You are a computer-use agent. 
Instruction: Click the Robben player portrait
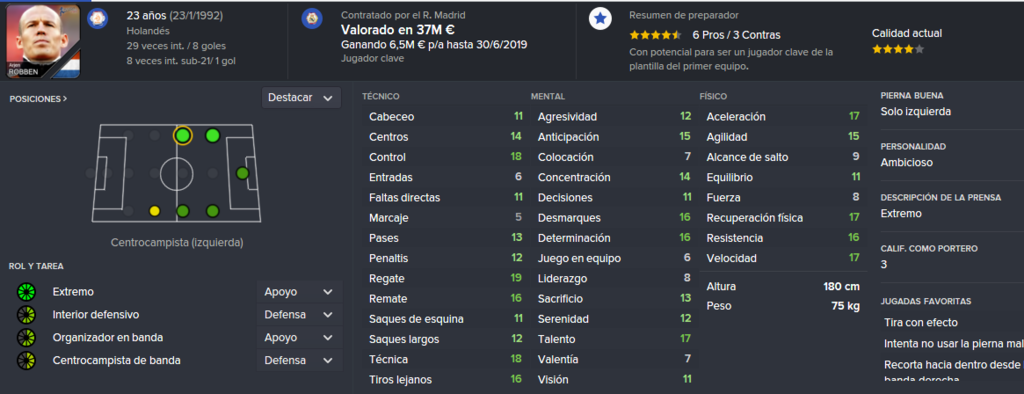coord(43,41)
